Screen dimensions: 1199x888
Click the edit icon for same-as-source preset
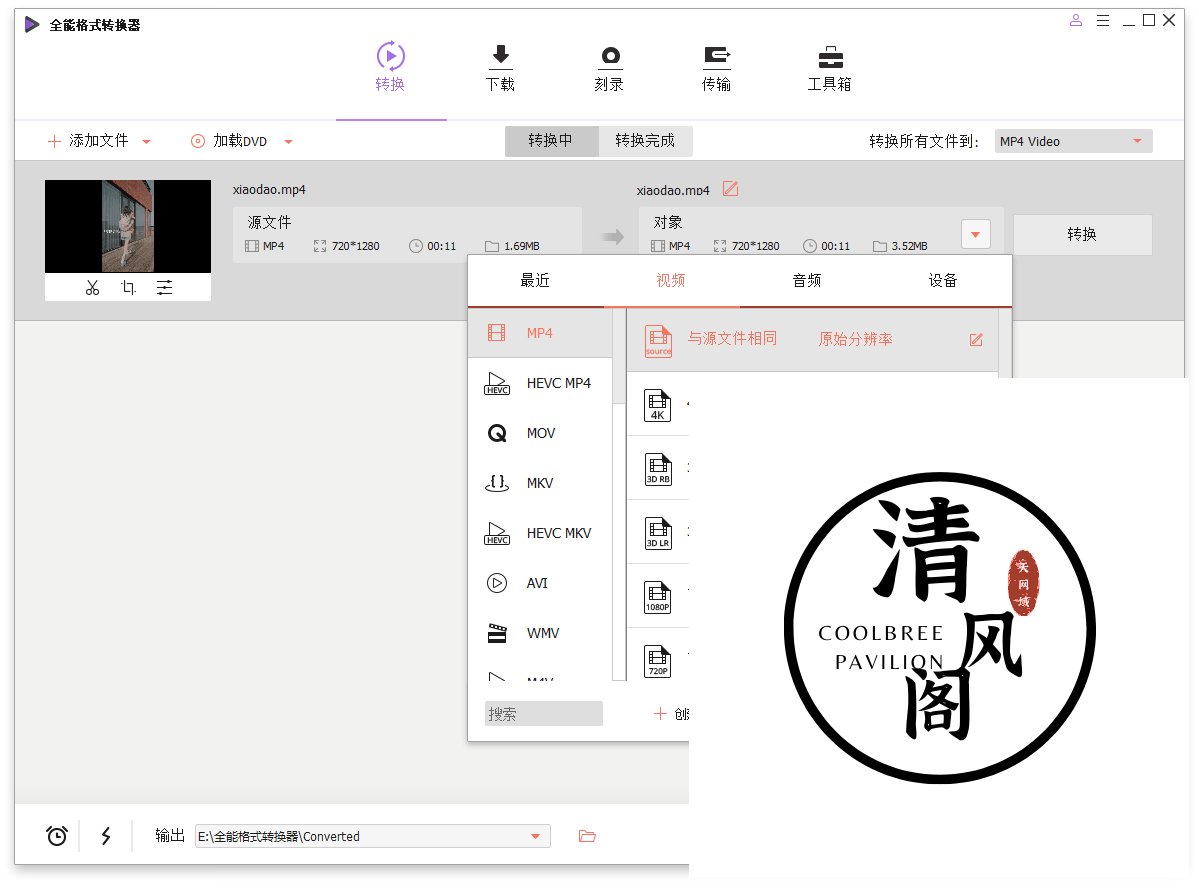click(x=976, y=340)
